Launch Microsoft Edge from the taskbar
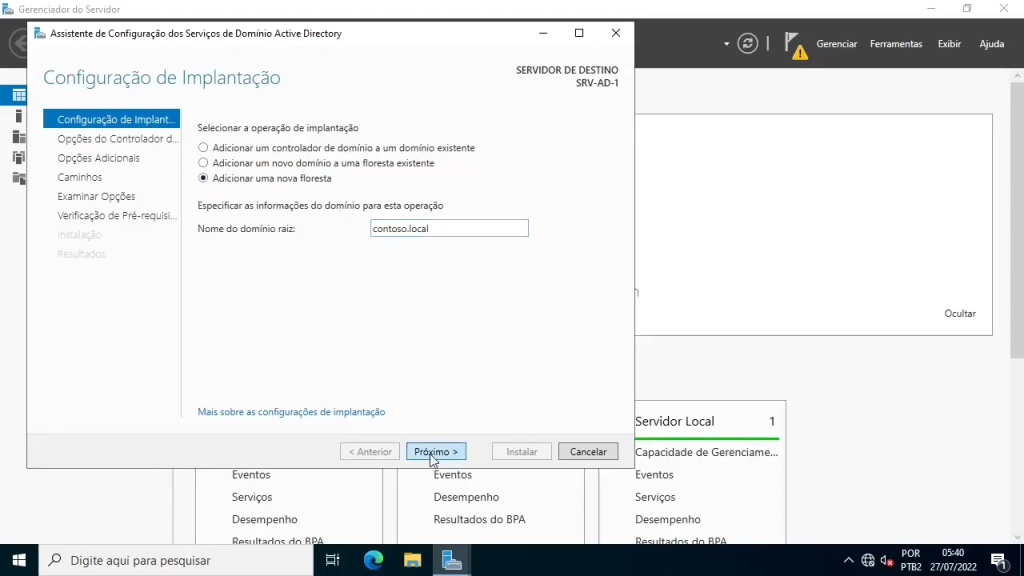Image resolution: width=1024 pixels, height=576 pixels. [x=373, y=560]
